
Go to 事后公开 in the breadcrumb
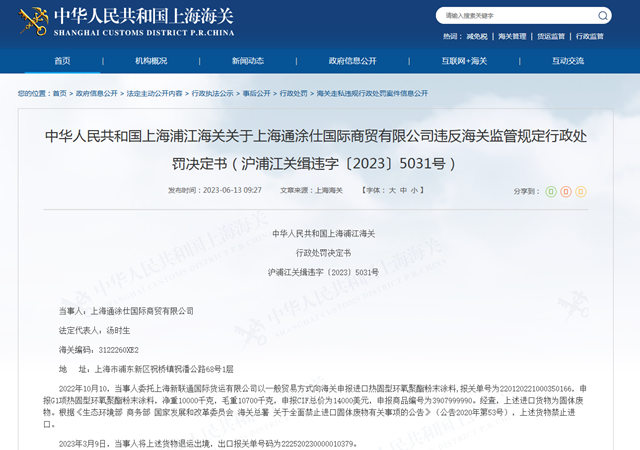coord(257,93)
